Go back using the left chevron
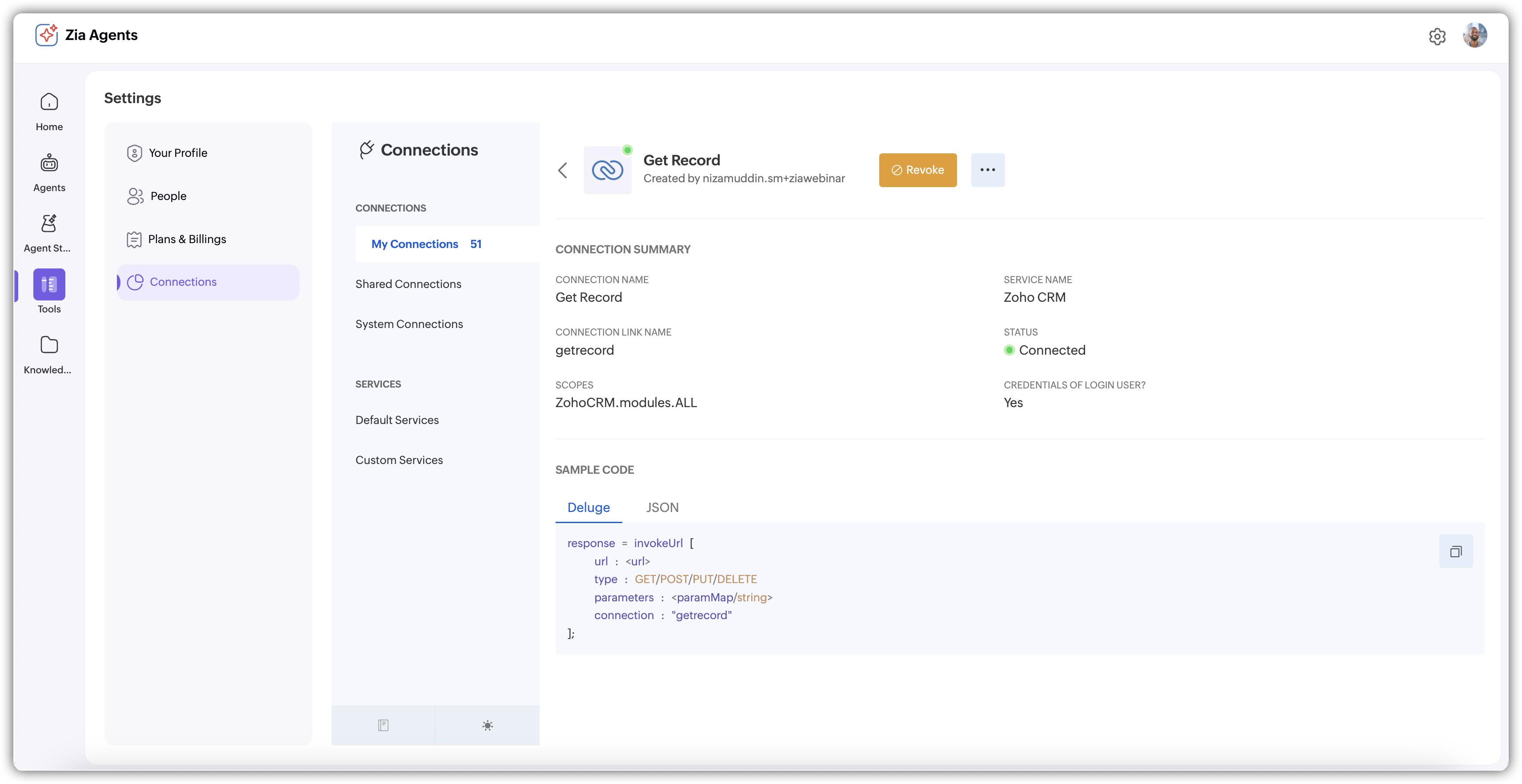The width and height of the screenshot is (1522, 784). 562,171
